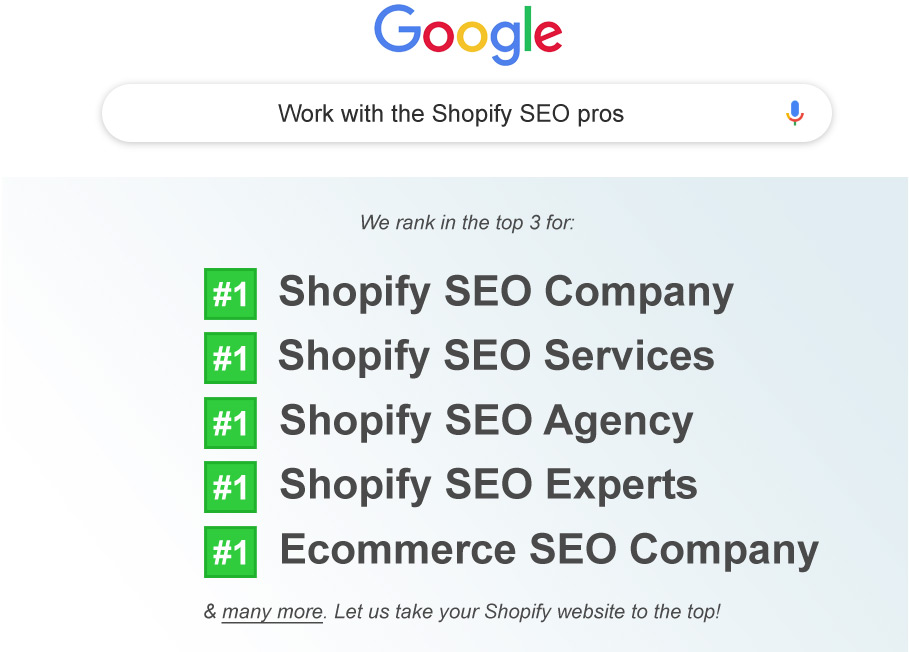Screen dimensions: 909x652
Task: Open the 'many more' underlined link
Action: [272, 611]
